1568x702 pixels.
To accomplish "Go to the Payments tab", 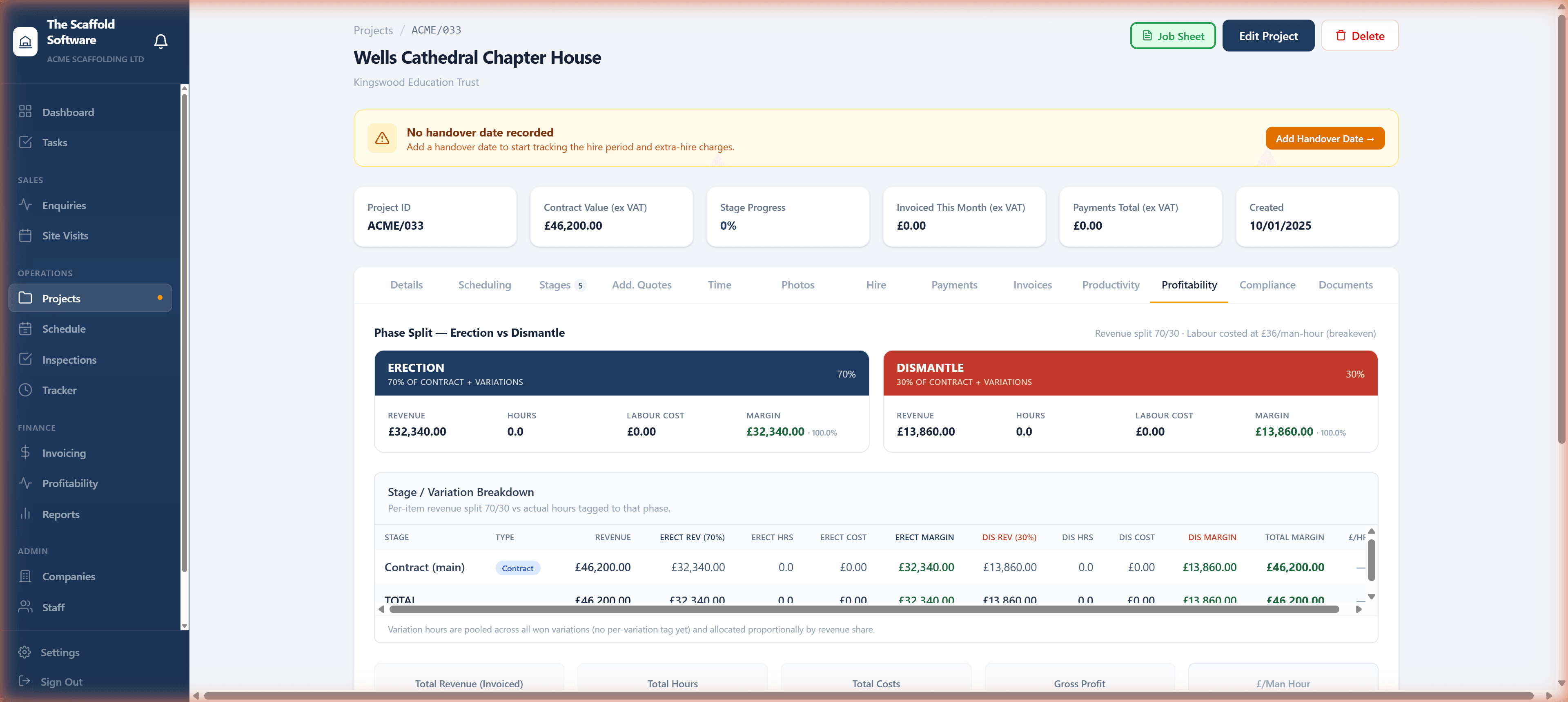I will pos(954,284).
